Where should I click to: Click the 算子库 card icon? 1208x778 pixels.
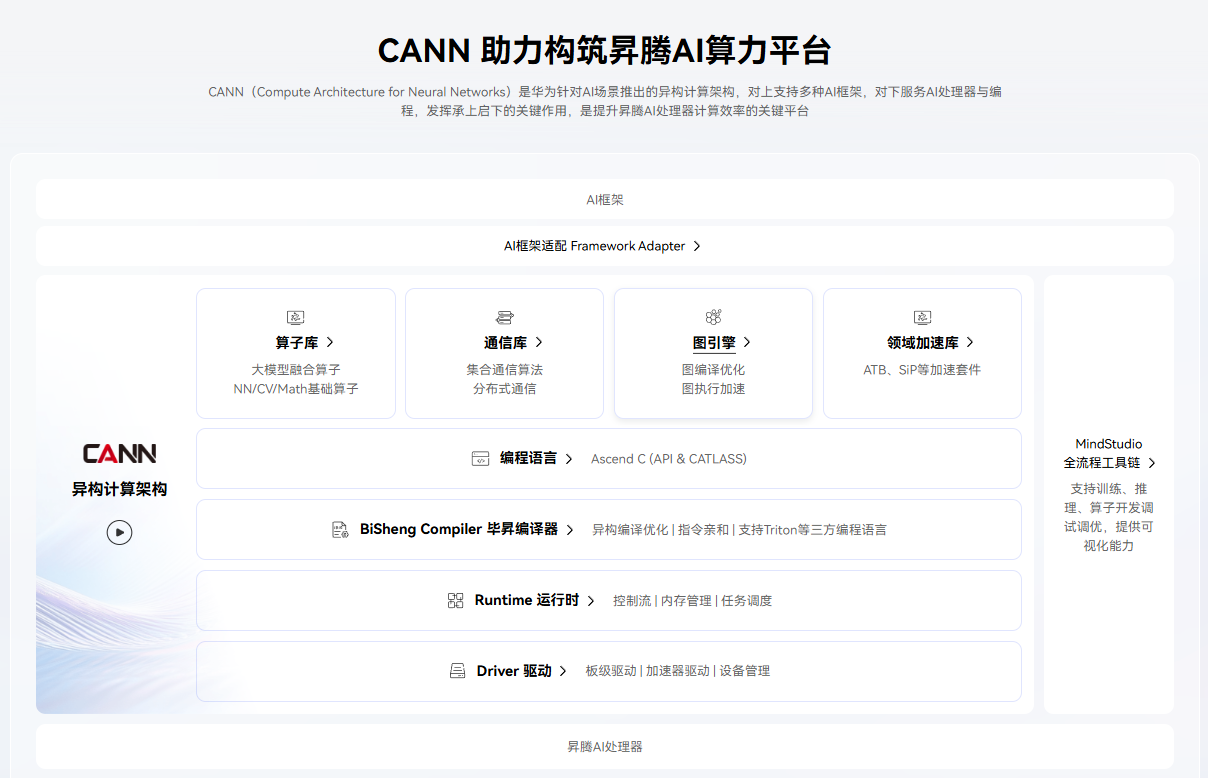point(295,318)
